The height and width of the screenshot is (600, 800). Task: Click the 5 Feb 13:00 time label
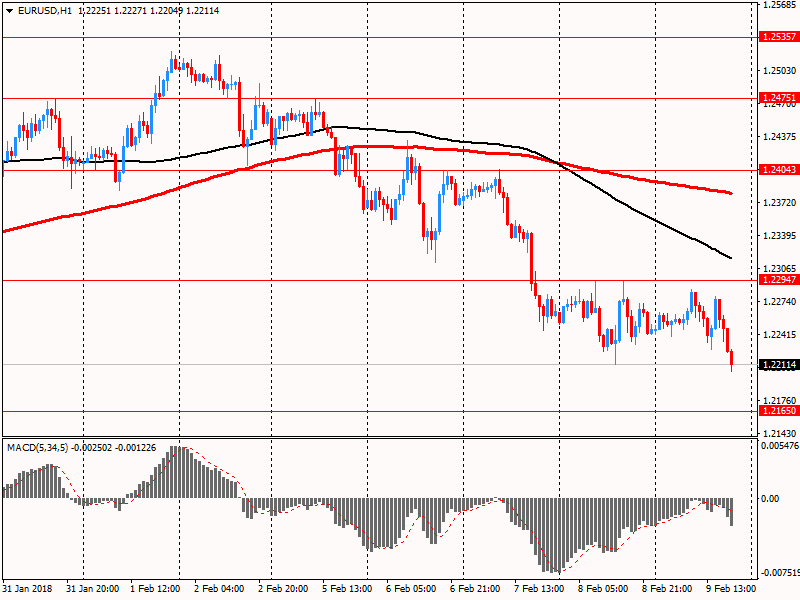[347, 588]
